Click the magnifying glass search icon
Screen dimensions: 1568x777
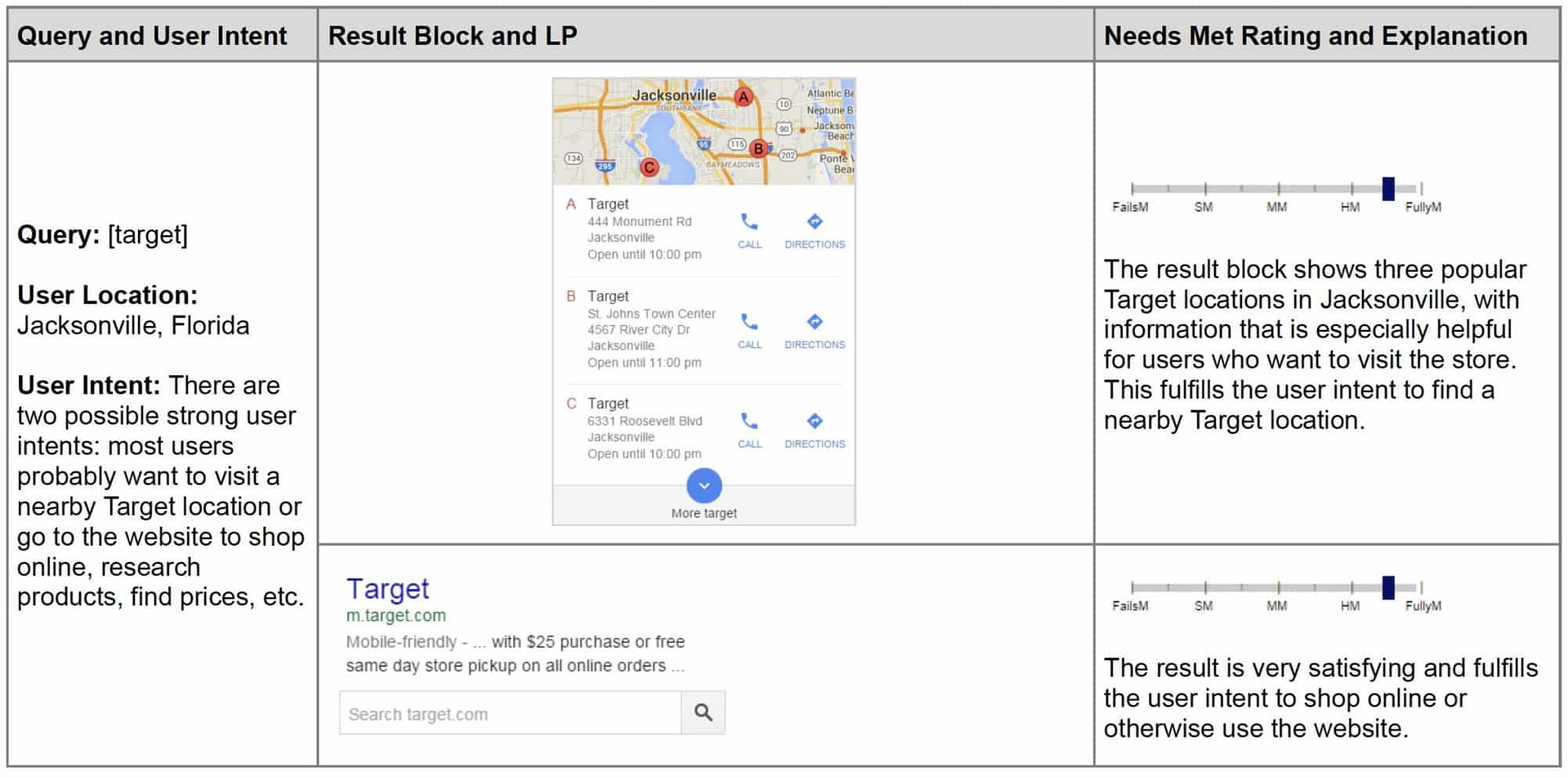point(703,712)
